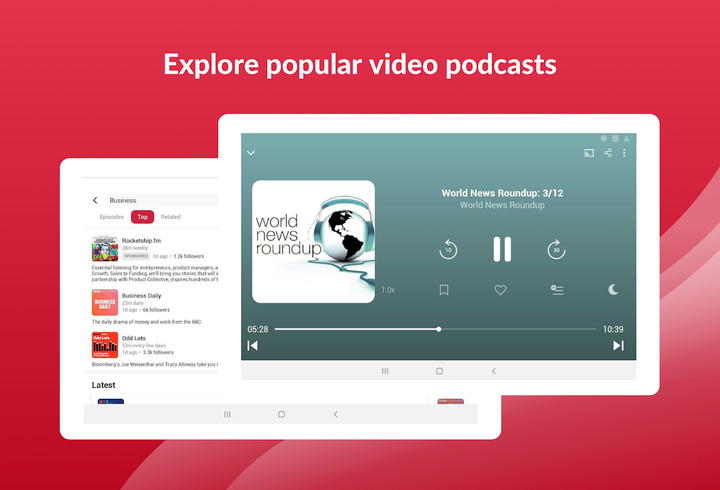Switch to the Episodes tab
This screenshot has width=720, height=490.
pyautogui.click(x=112, y=217)
